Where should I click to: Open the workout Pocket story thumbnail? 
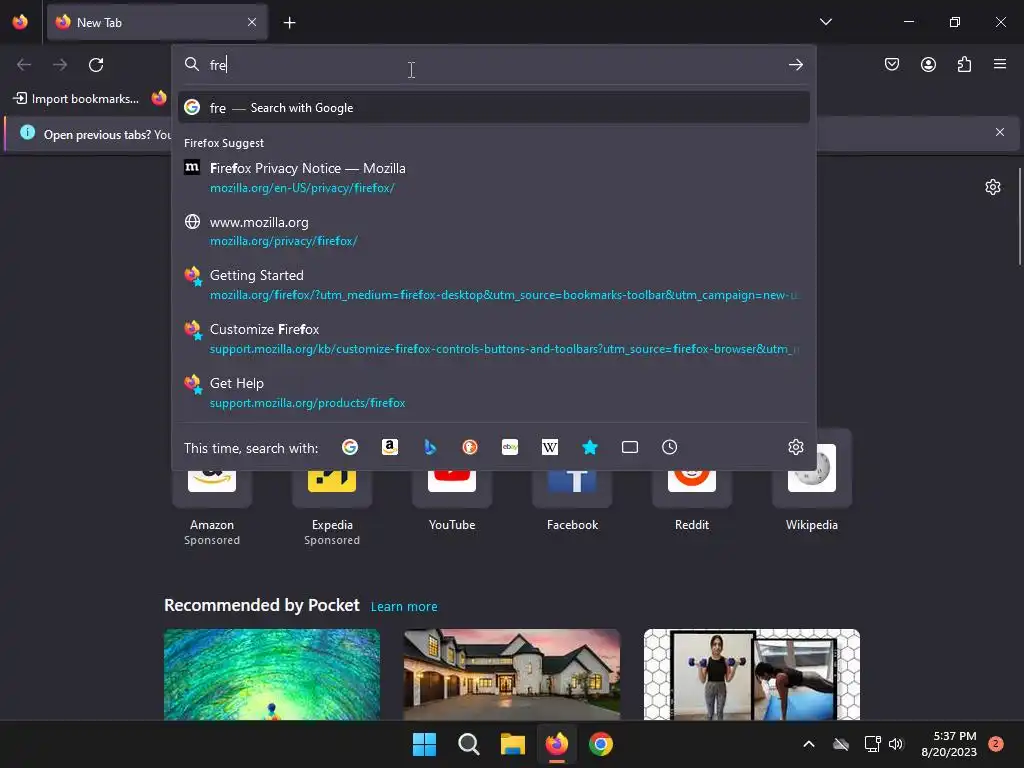click(752, 675)
